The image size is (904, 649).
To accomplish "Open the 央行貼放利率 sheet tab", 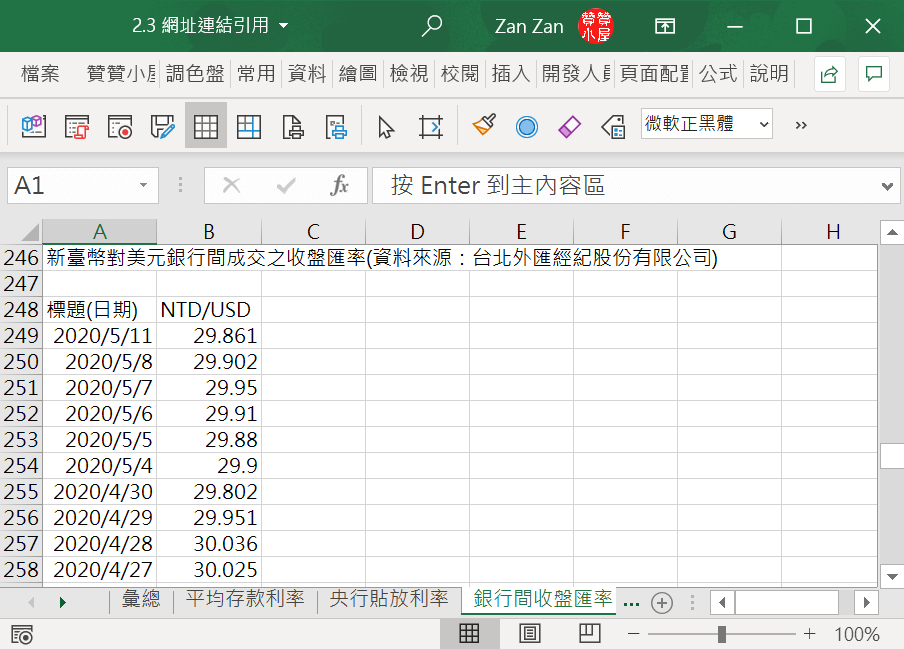I will click(389, 599).
